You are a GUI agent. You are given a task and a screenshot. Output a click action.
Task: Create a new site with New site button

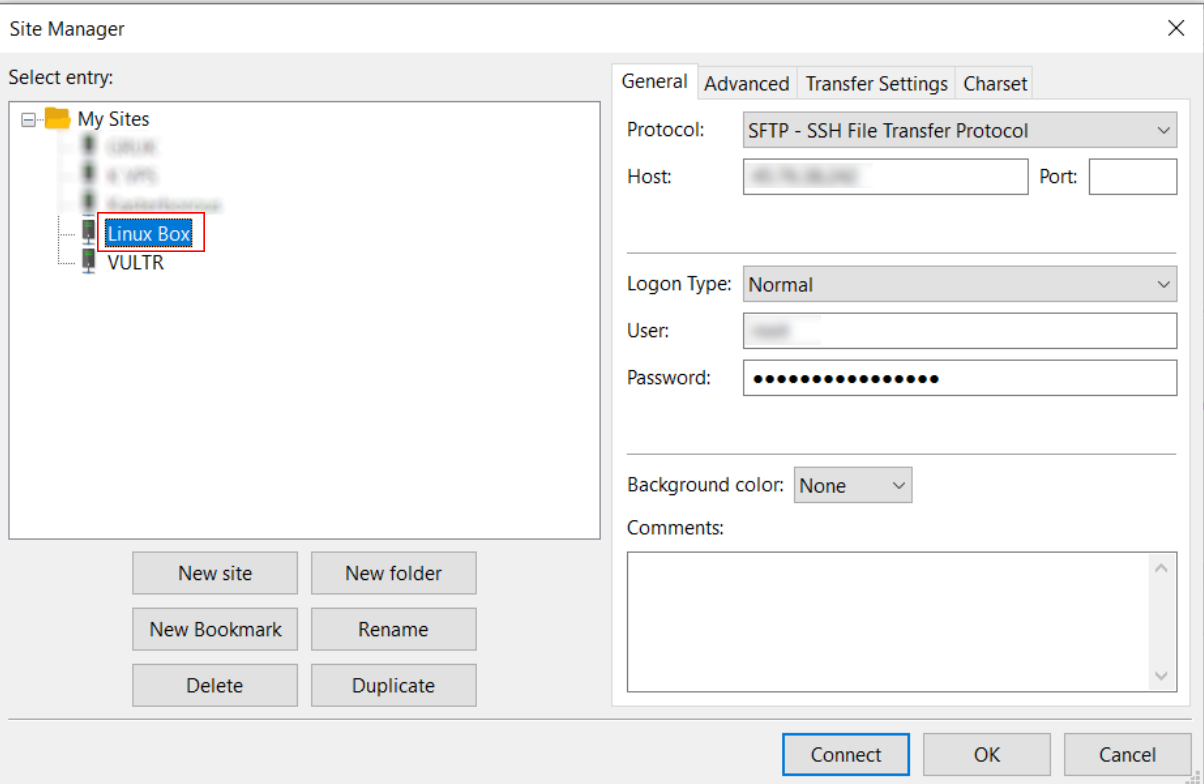pyautogui.click(x=214, y=573)
